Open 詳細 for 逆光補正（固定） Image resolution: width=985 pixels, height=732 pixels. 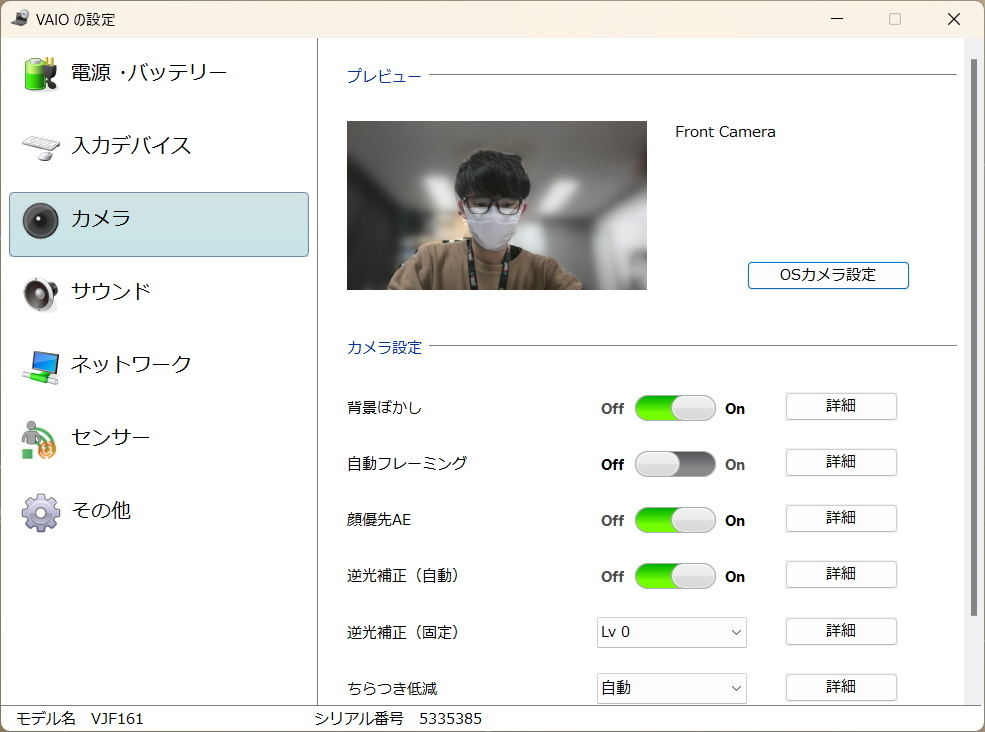[841, 631]
